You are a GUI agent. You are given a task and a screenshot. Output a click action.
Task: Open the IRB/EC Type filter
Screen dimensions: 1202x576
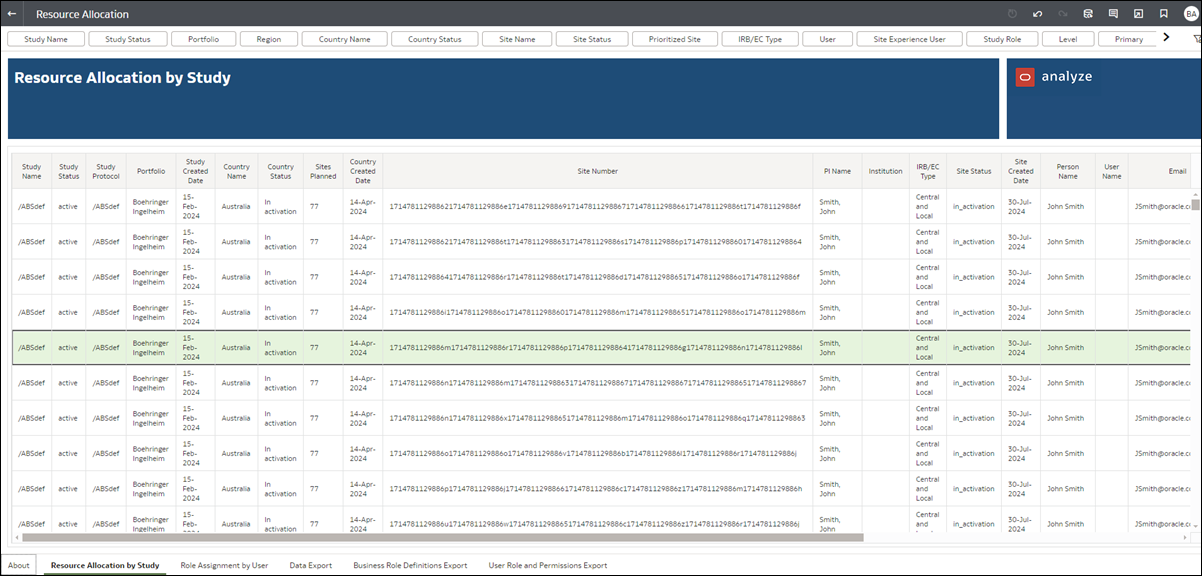point(760,39)
